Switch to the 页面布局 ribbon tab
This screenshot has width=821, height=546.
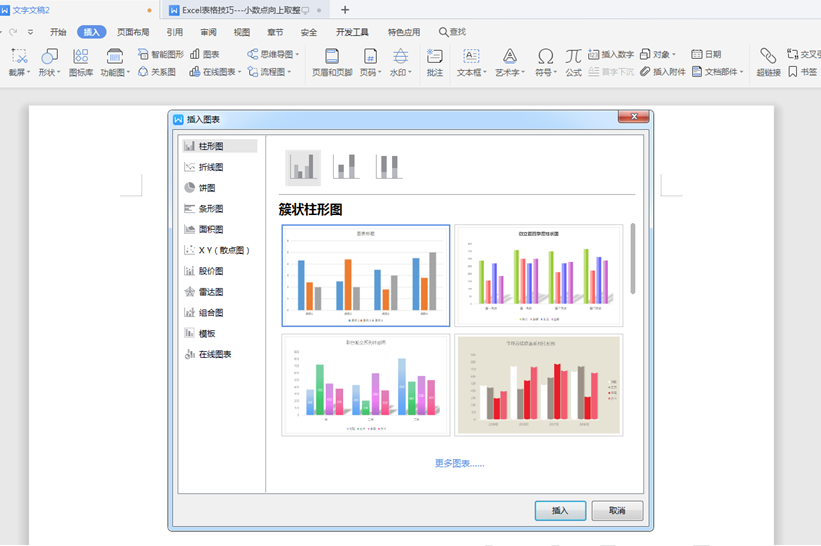tap(133, 32)
